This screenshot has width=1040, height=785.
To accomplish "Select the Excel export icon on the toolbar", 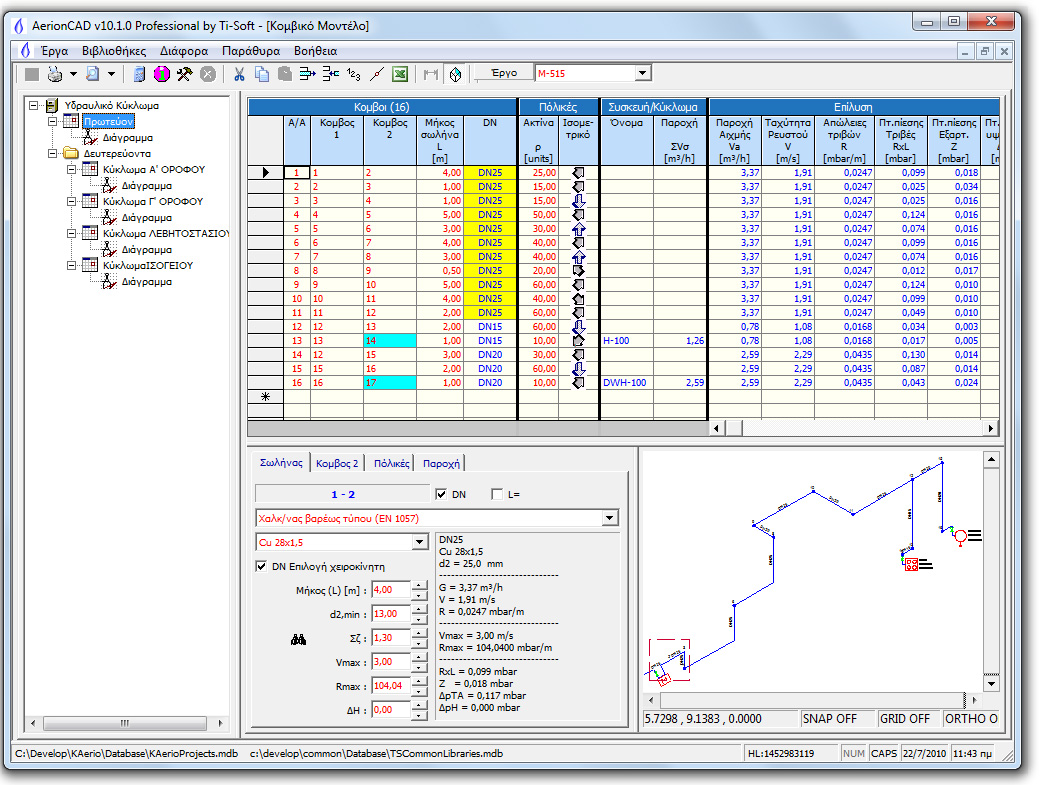I will pyautogui.click(x=398, y=72).
